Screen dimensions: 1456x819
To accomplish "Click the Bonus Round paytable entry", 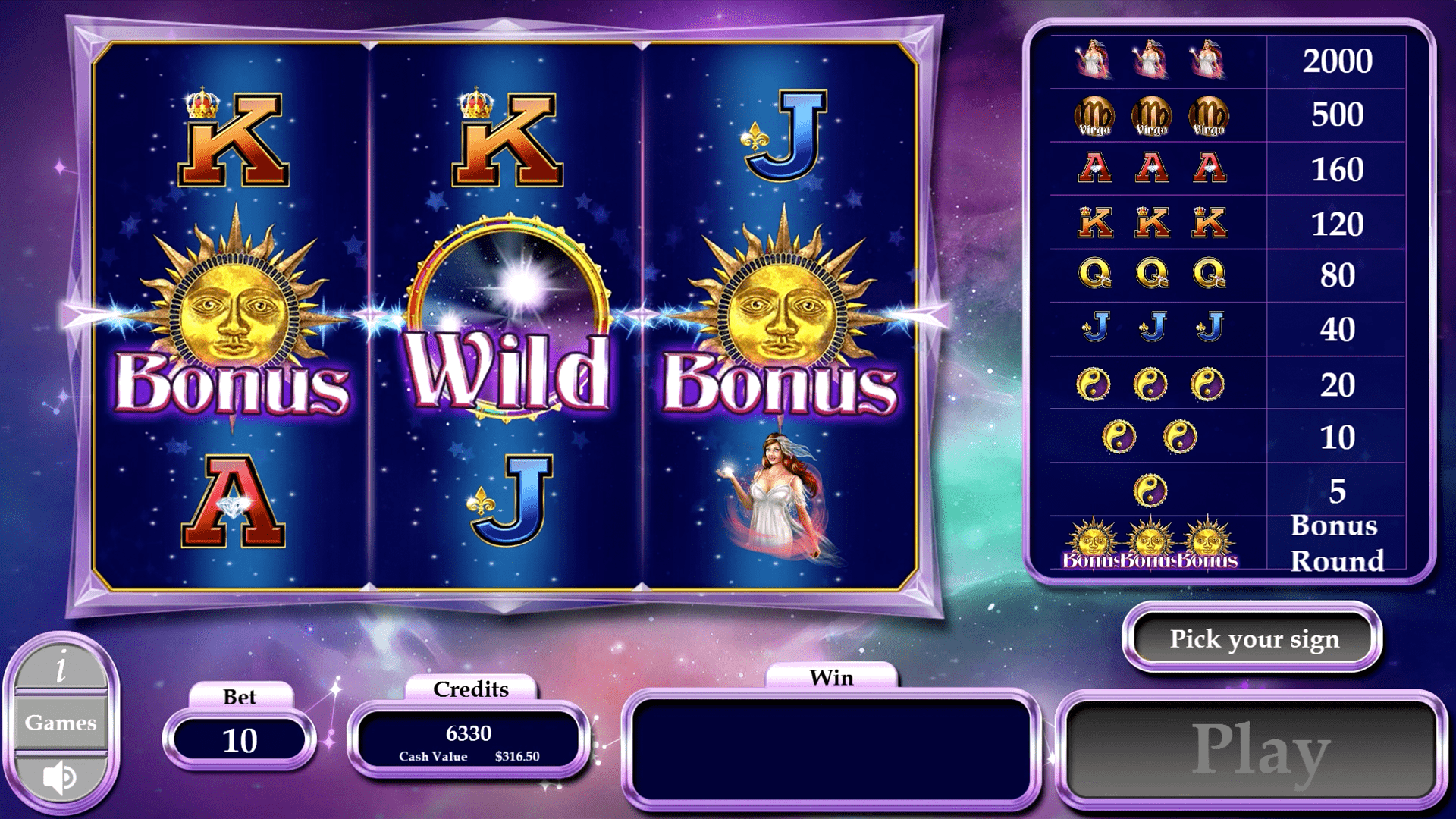I will coord(1228,543).
